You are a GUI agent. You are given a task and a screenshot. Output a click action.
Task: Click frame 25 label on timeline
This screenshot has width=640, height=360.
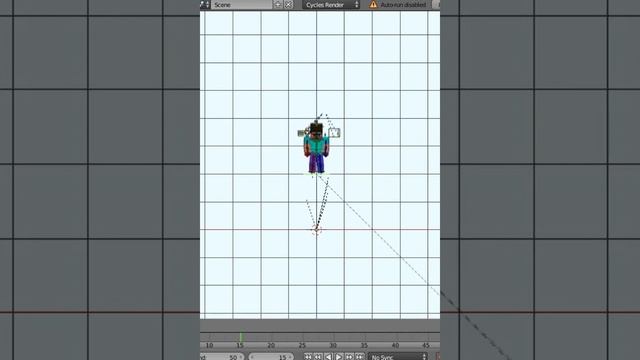click(x=302, y=345)
